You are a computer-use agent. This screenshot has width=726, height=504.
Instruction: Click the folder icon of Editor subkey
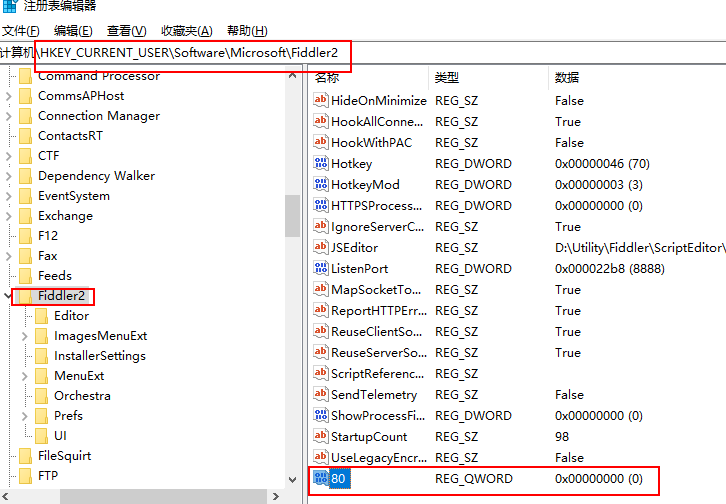42,316
